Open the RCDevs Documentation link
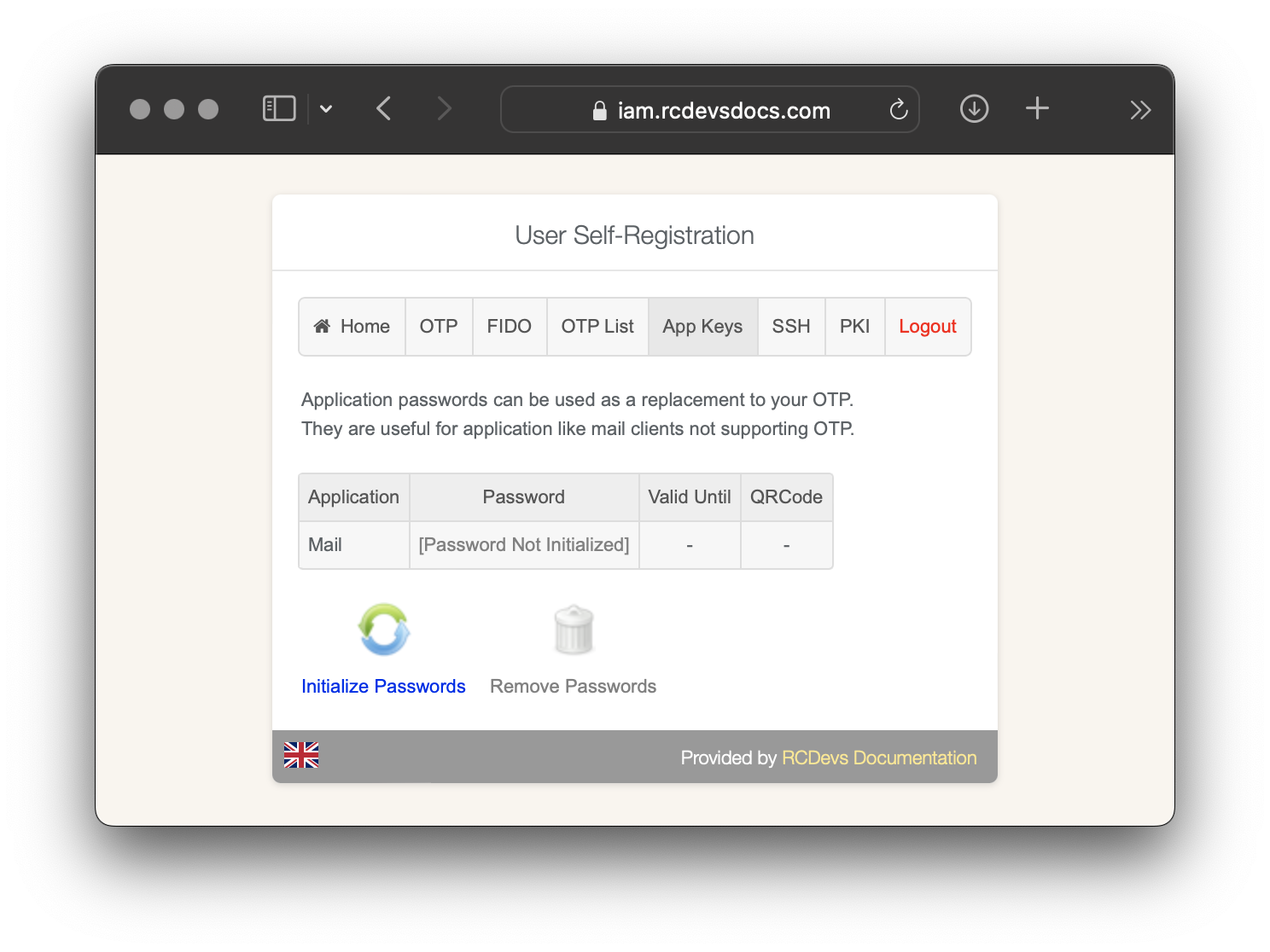 click(879, 758)
